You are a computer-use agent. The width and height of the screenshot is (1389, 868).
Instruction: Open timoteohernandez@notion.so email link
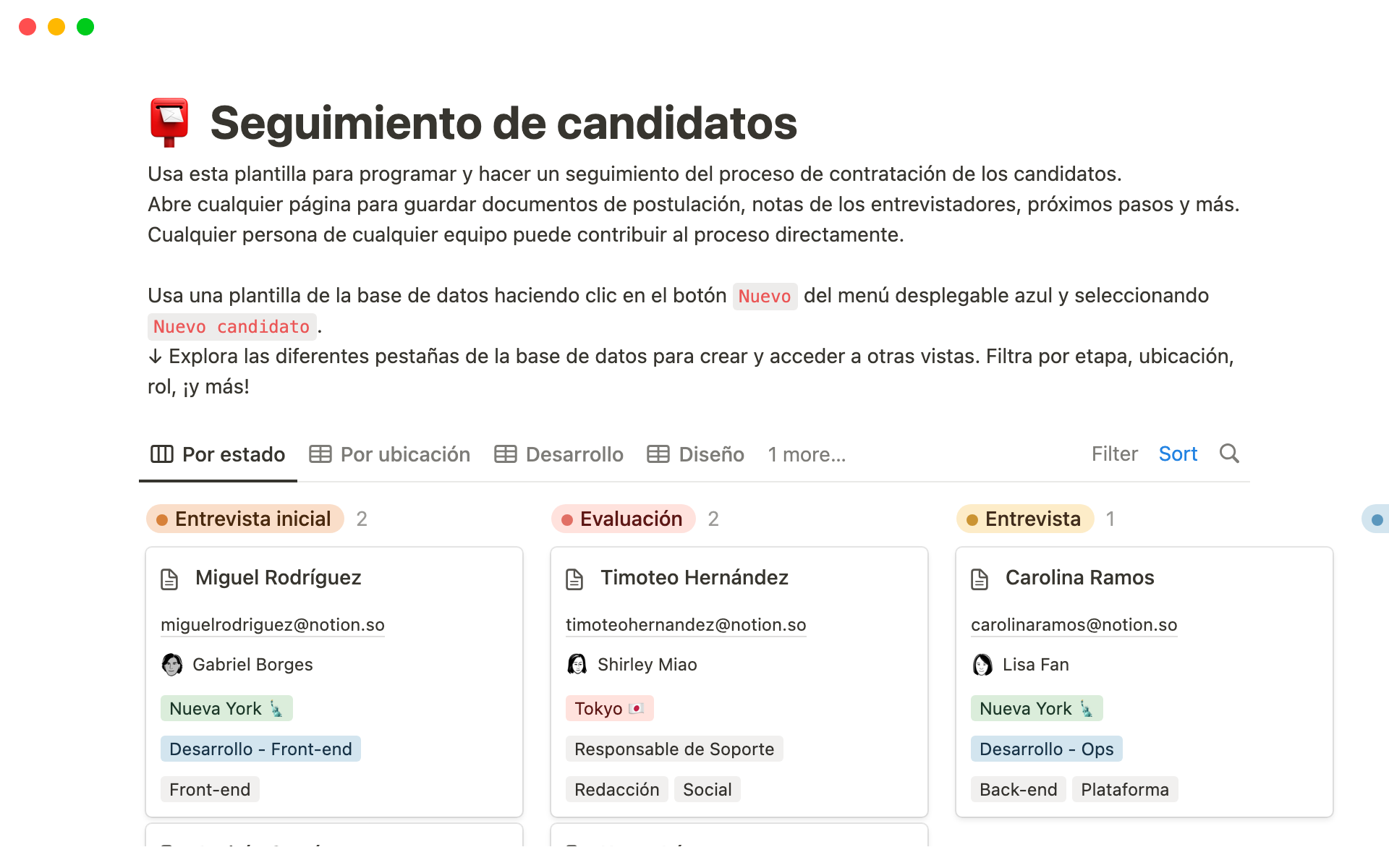686,624
